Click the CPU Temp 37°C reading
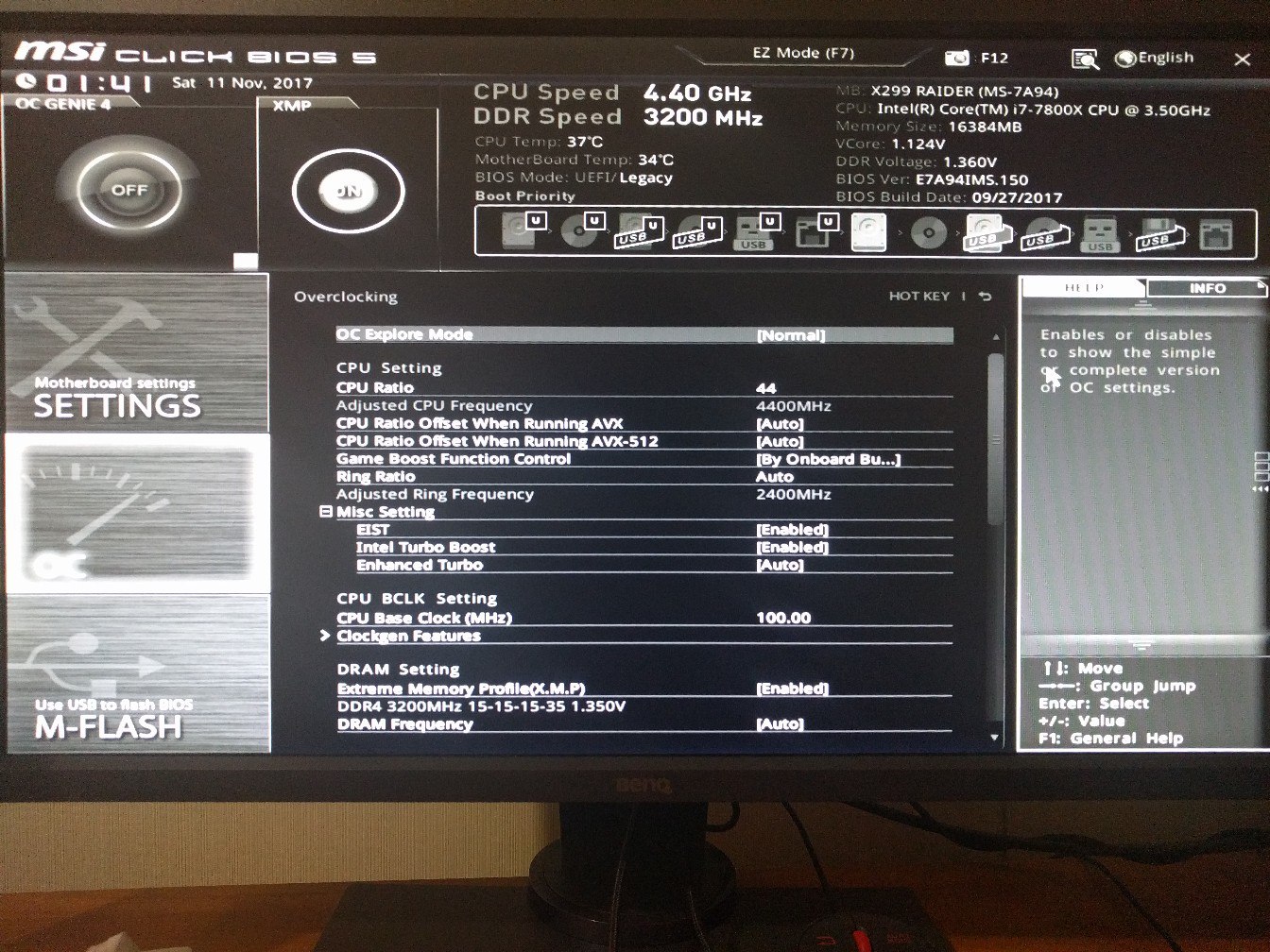The image size is (1270, 952). [x=539, y=142]
